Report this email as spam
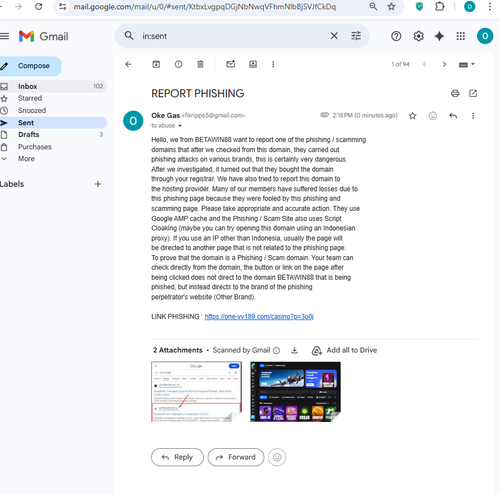Image resolution: width=500 pixels, height=494 pixels. tap(179, 64)
